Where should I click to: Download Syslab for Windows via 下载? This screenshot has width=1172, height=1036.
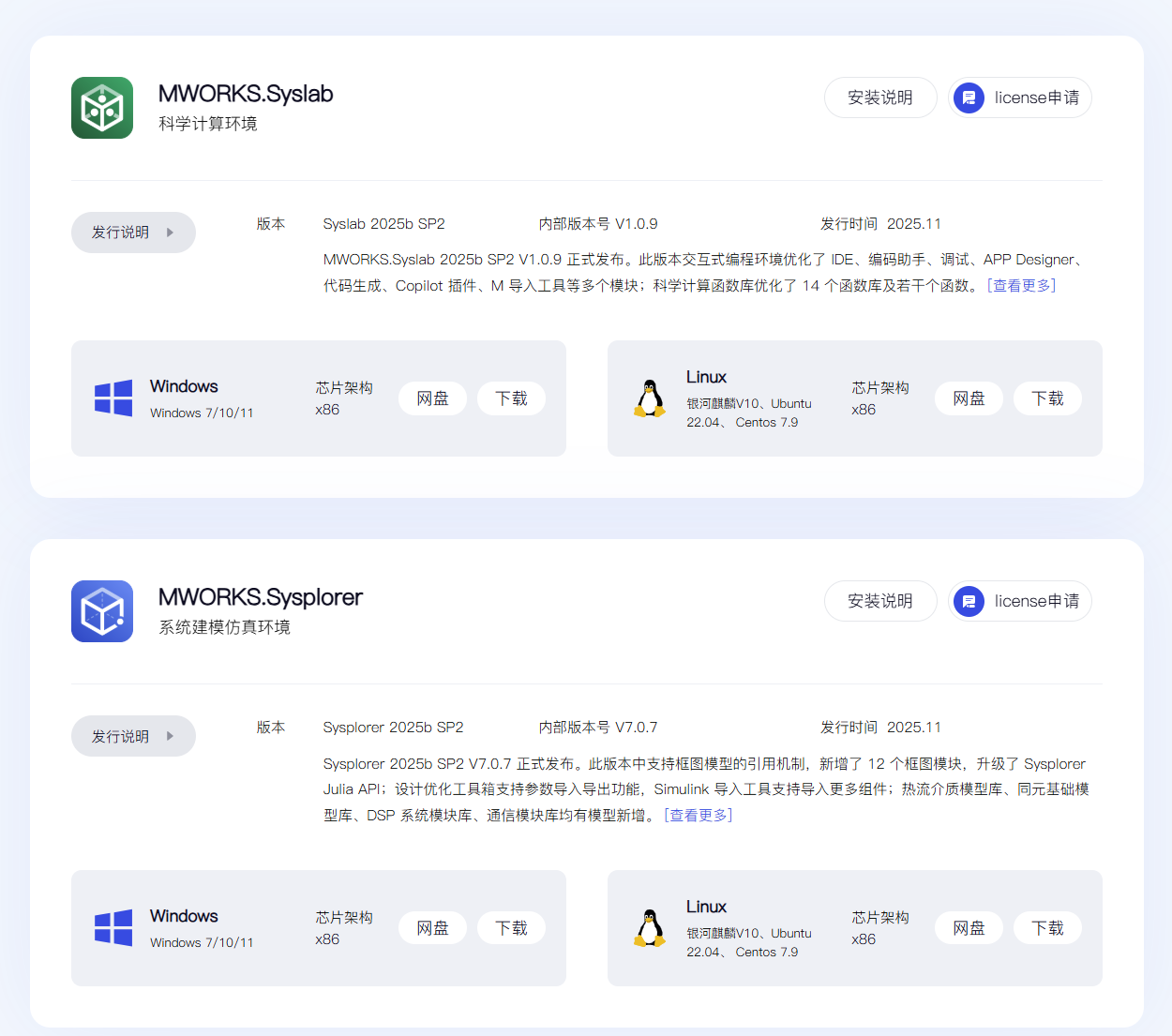pos(511,398)
